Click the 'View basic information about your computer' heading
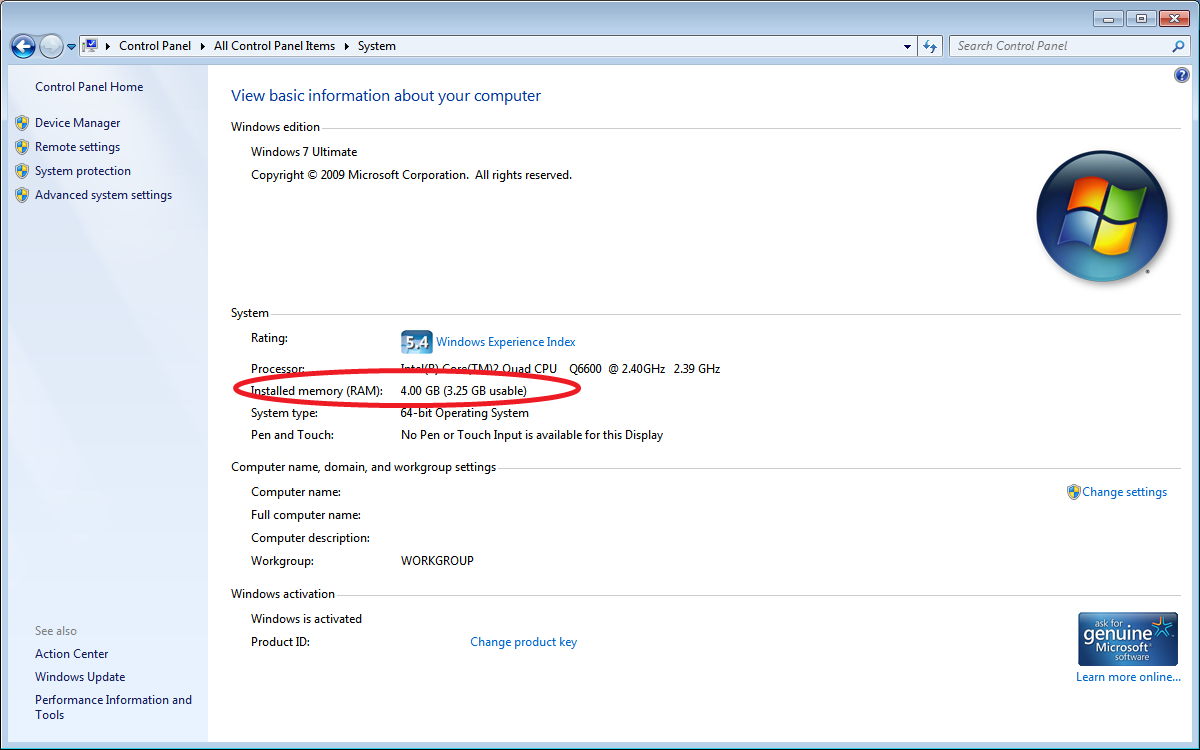The height and width of the screenshot is (750, 1200). (x=386, y=96)
